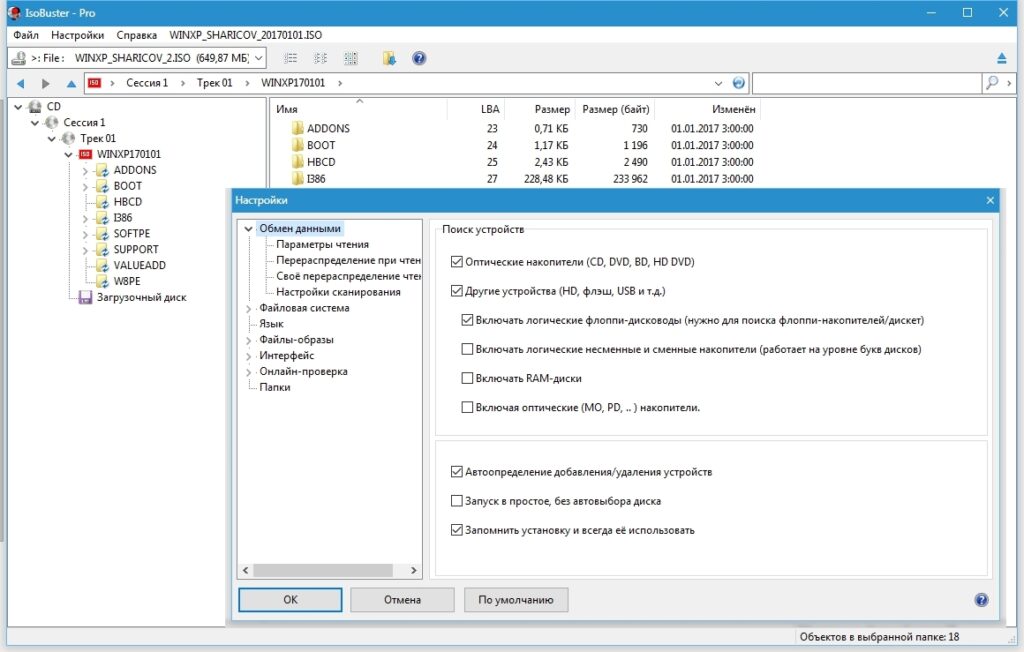Select VALUEADD folder icon in tree
The height and width of the screenshot is (652, 1024).
tap(103, 265)
